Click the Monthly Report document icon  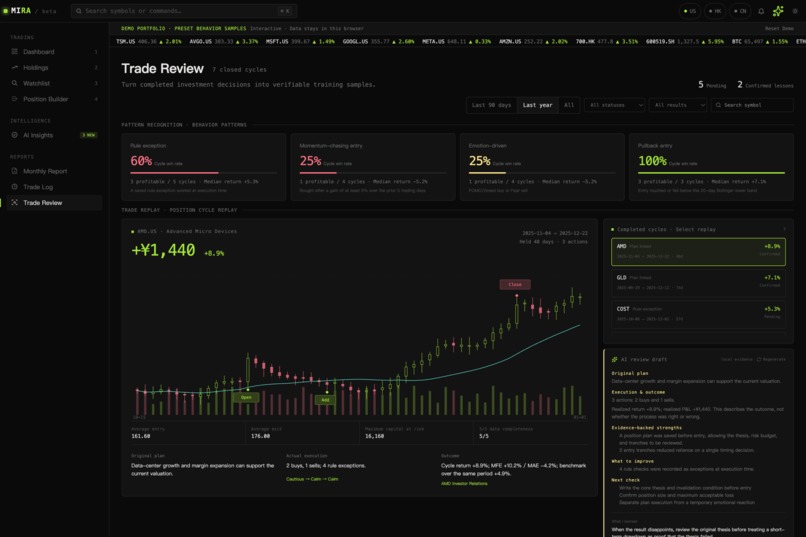tap(14, 171)
